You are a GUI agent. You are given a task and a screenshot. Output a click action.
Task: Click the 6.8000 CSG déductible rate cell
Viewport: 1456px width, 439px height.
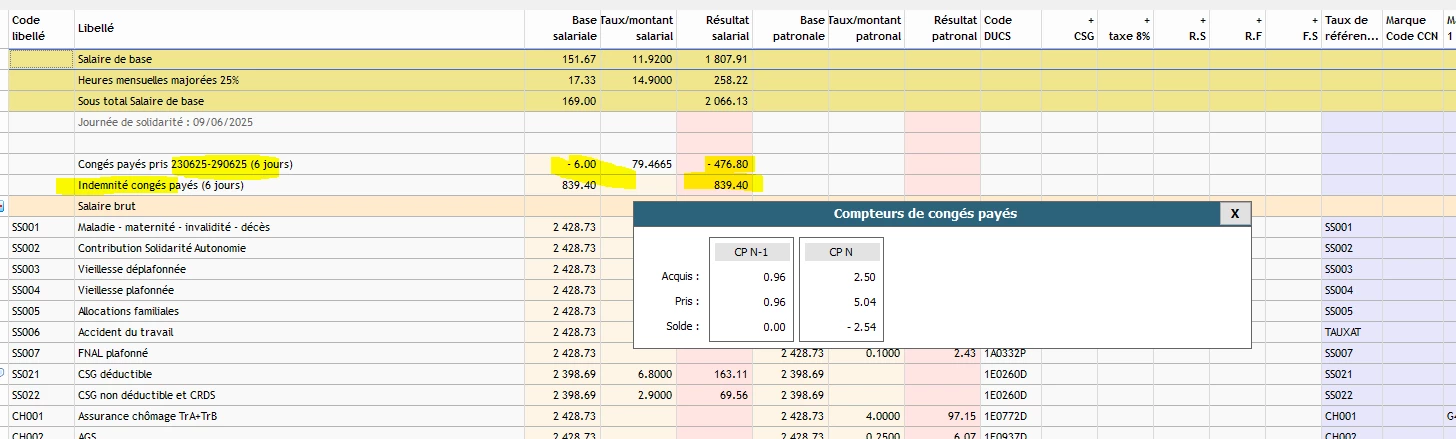(638, 374)
